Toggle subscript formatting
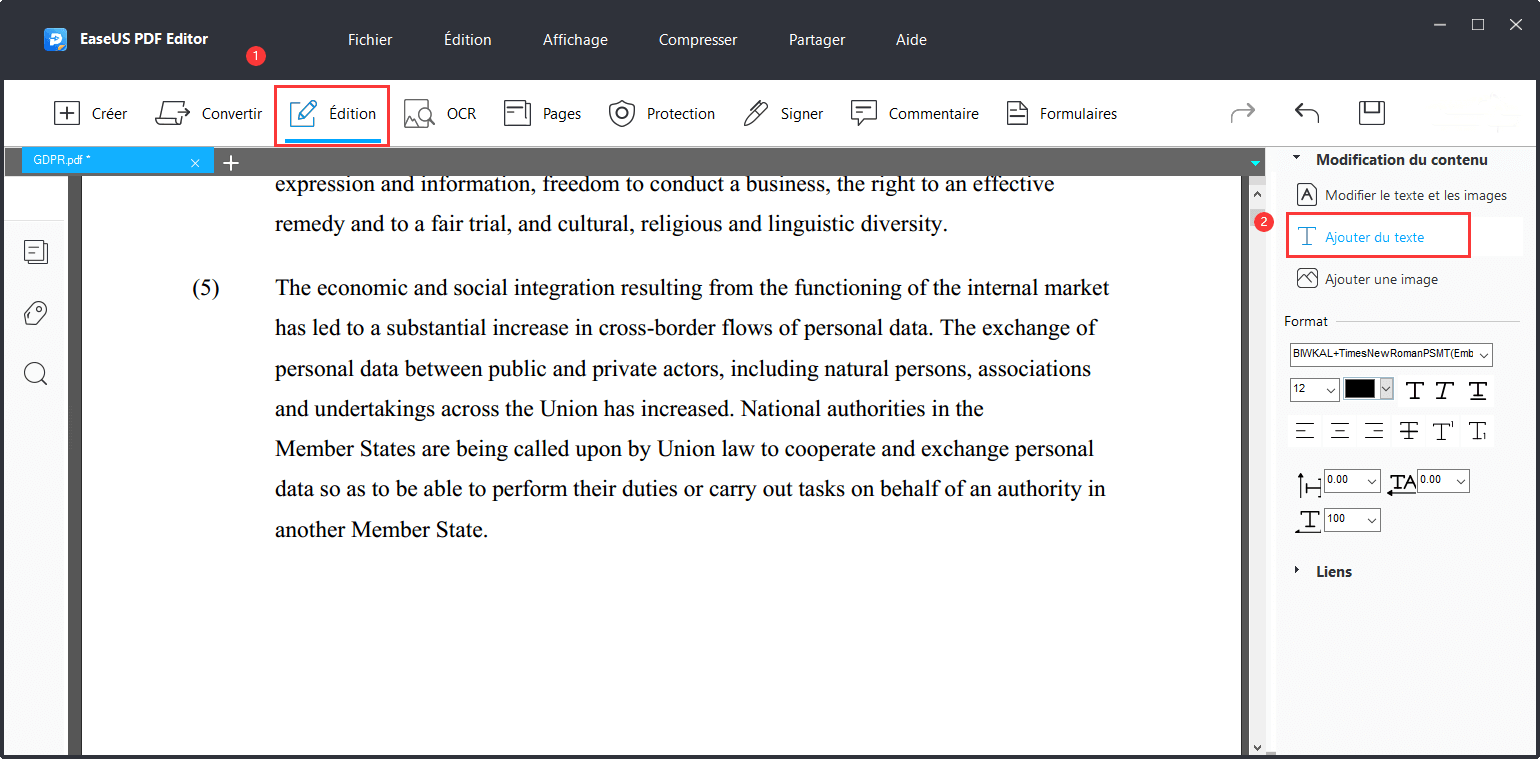Image resolution: width=1540 pixels, height=759 pixels. pos(1477,431)
